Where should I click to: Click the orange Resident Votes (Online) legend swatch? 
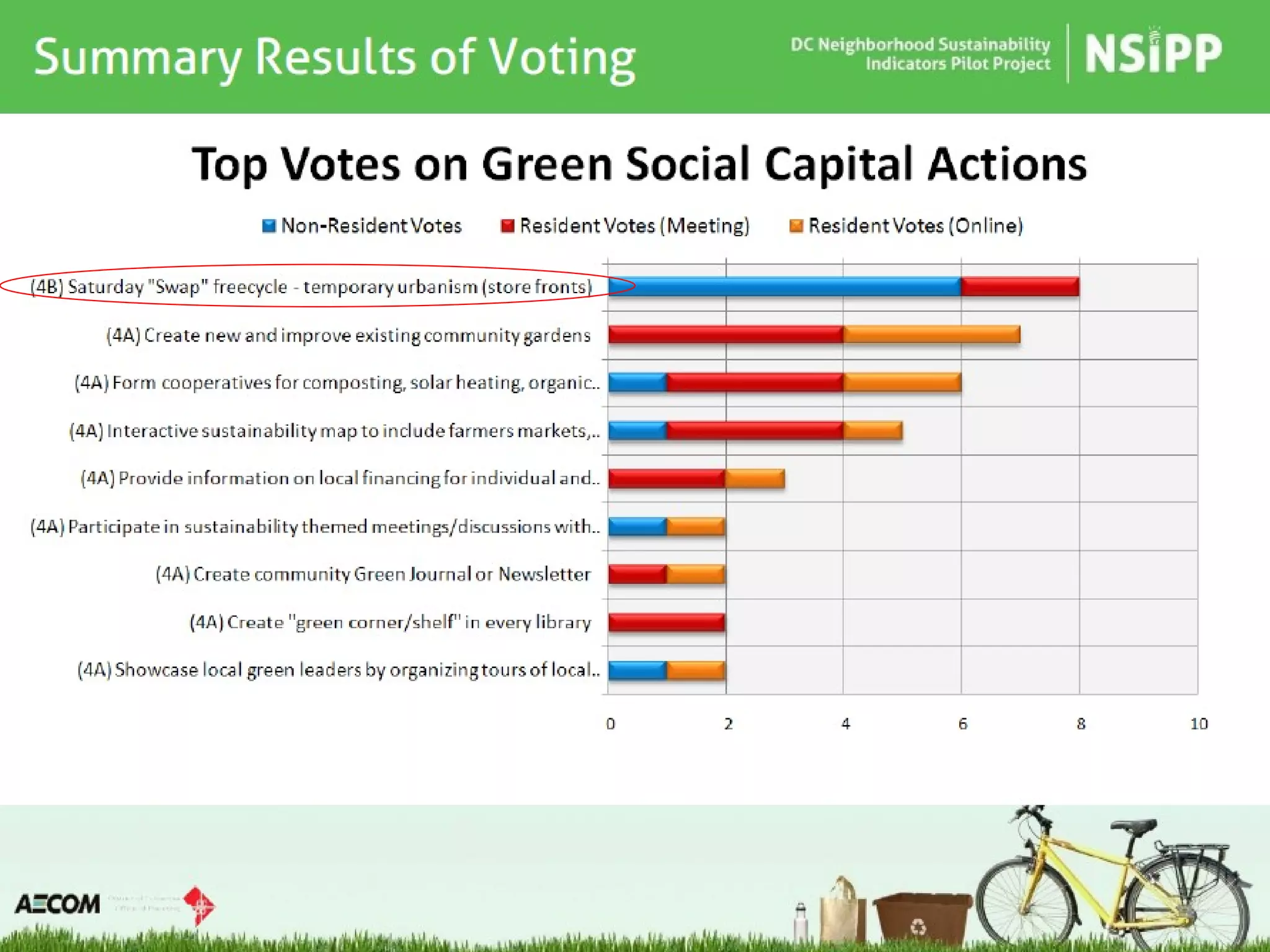pos(796,226)
